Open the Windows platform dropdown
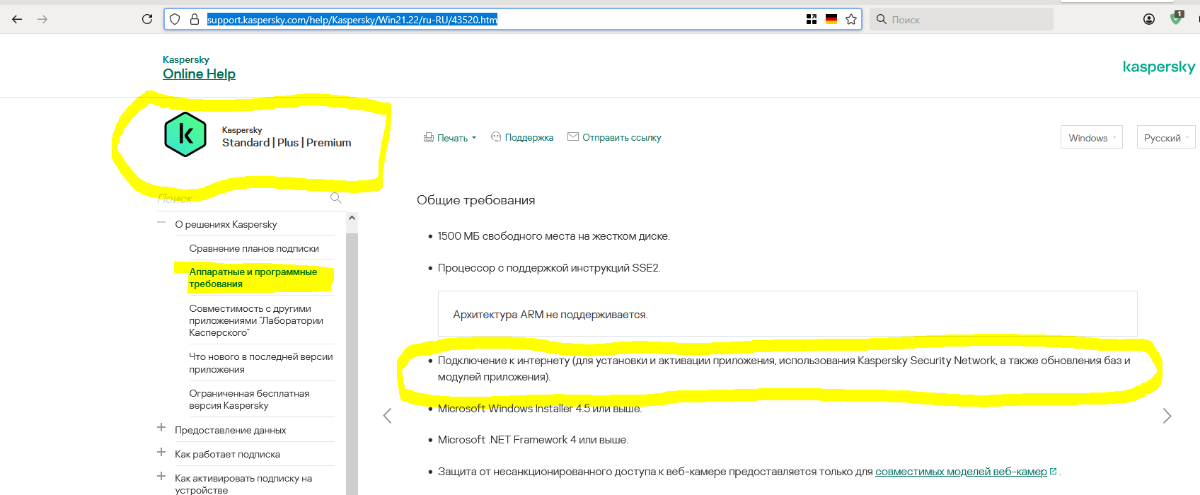The height and width of the screenshot is (495, 1200). click(x=1092, y=138)
